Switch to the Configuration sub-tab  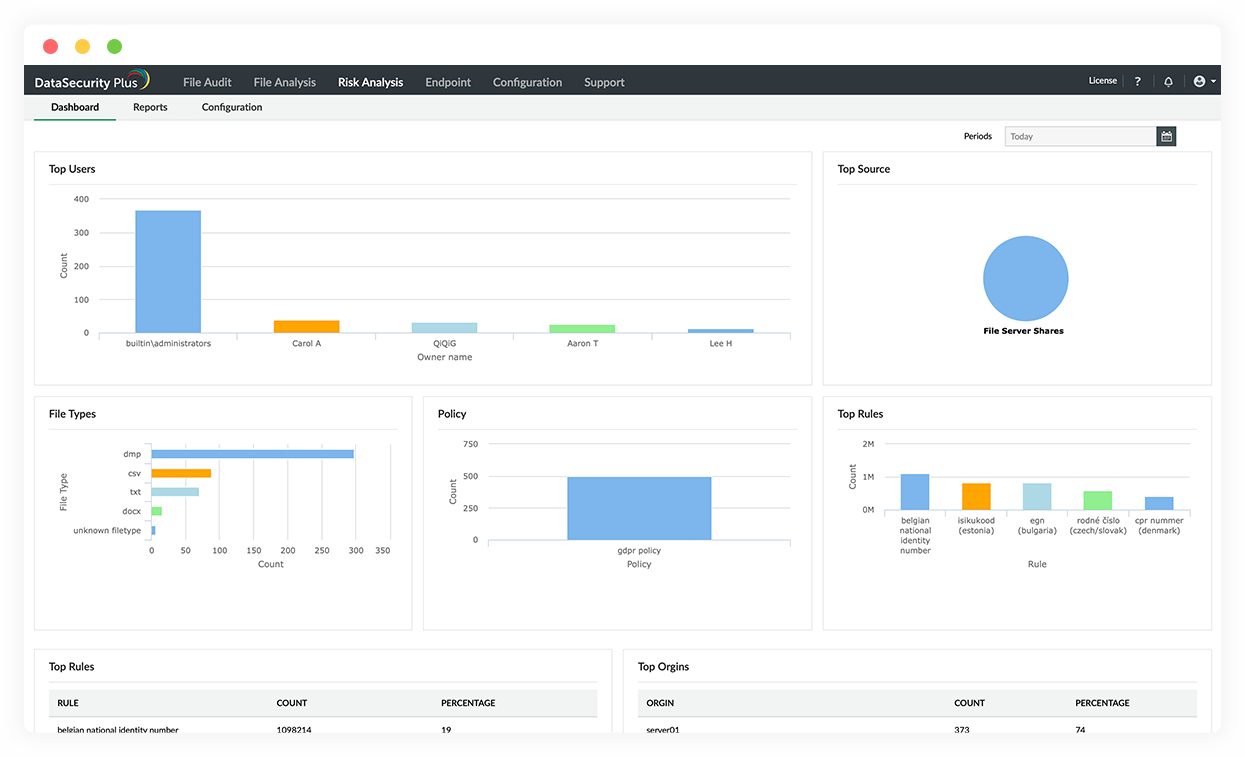[232, 107]
